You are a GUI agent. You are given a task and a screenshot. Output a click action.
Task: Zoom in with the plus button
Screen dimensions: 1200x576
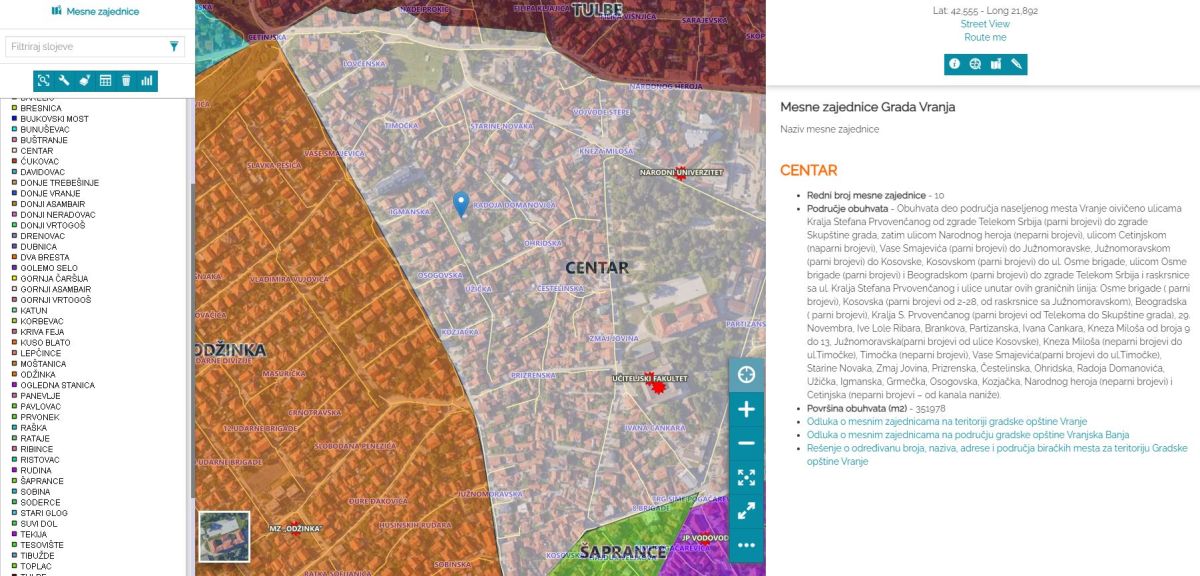pyautogui.click(x=746, y=409)
